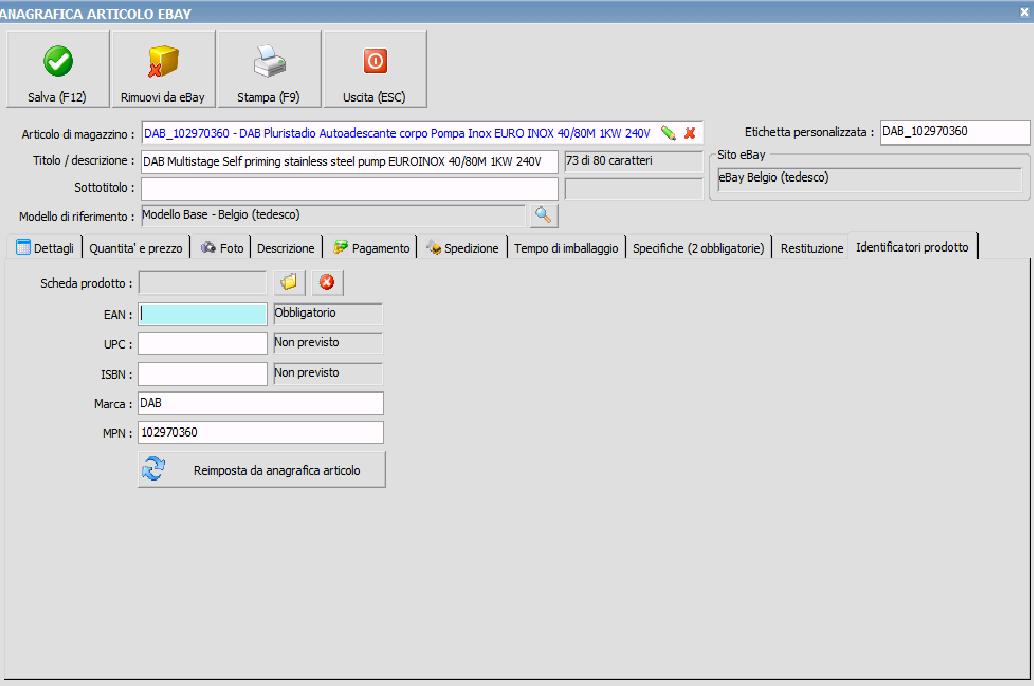Click red X icon beside Articolo di magazzino
Screen dimensions: 1034x686
point(690,133)
